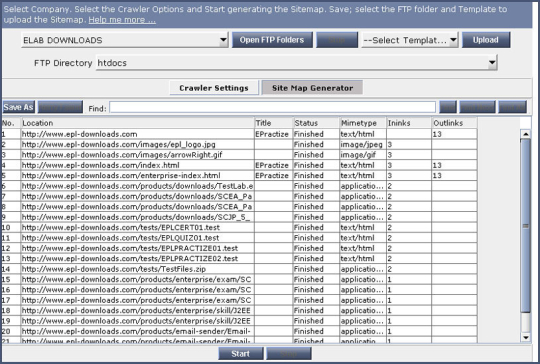Click the Start button at the bottom
Viewport: 540px width, 364px height.
(241, 354)
